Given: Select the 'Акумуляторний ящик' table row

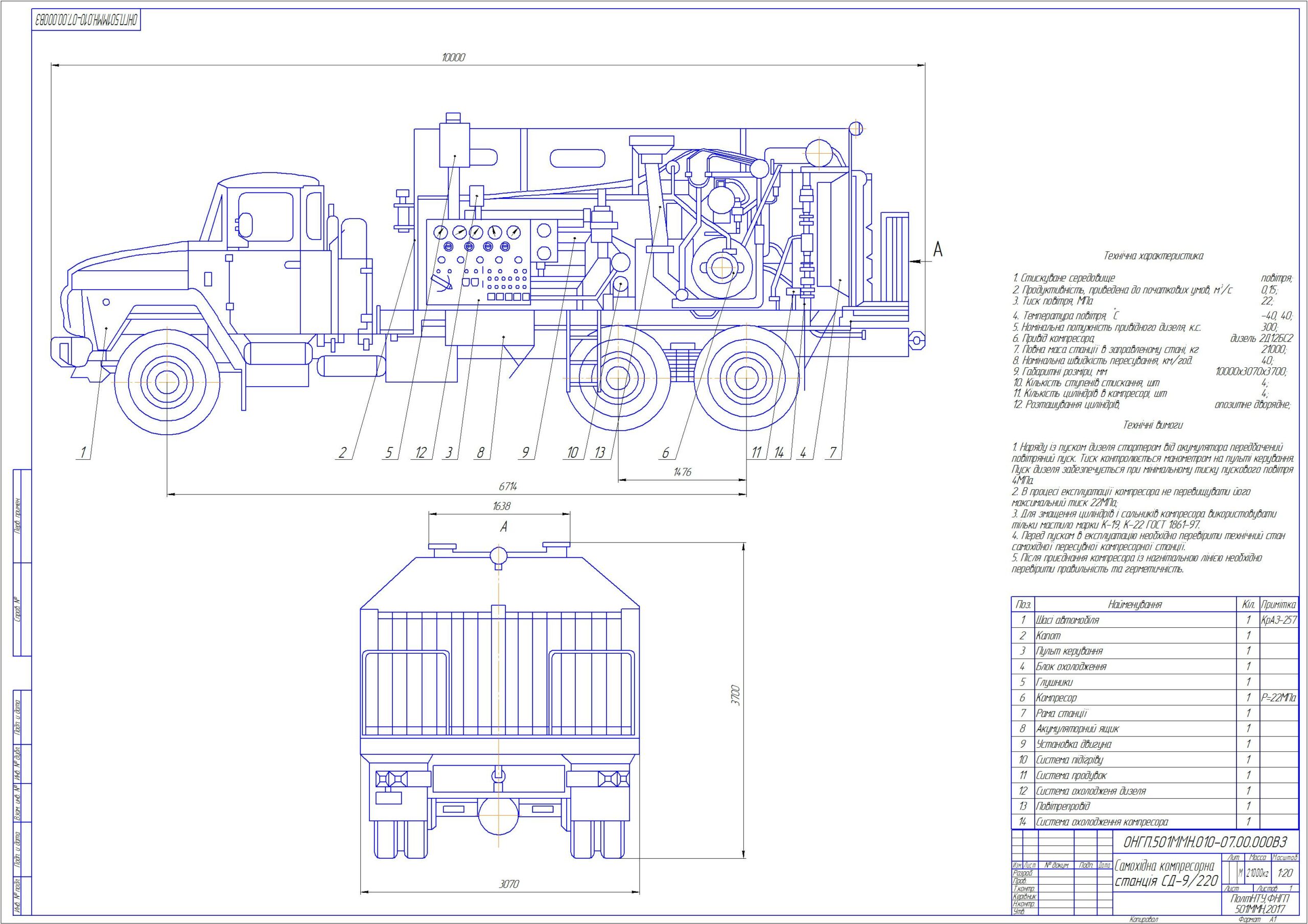Looking at the screenshot, I should (1154, 729).
